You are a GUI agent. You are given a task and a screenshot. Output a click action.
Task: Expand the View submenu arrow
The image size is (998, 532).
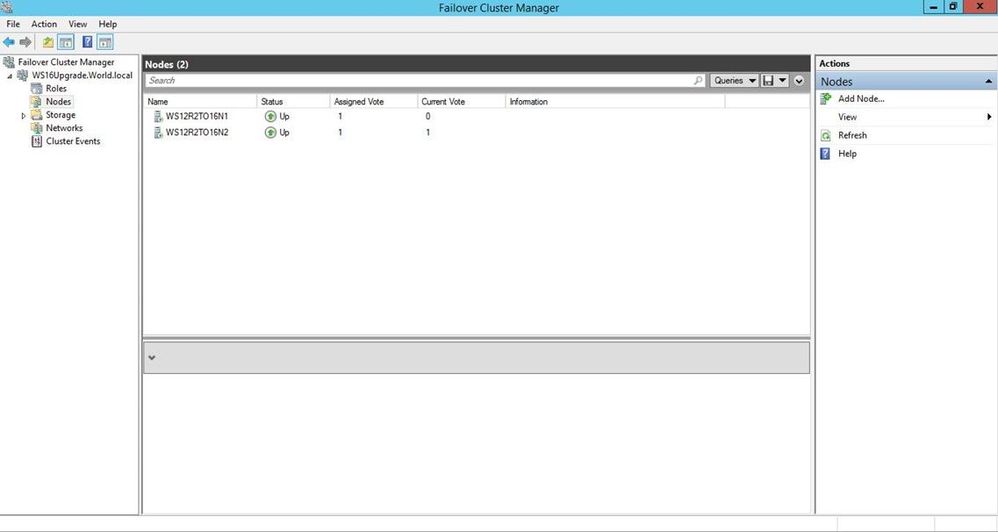pos(990,117)
